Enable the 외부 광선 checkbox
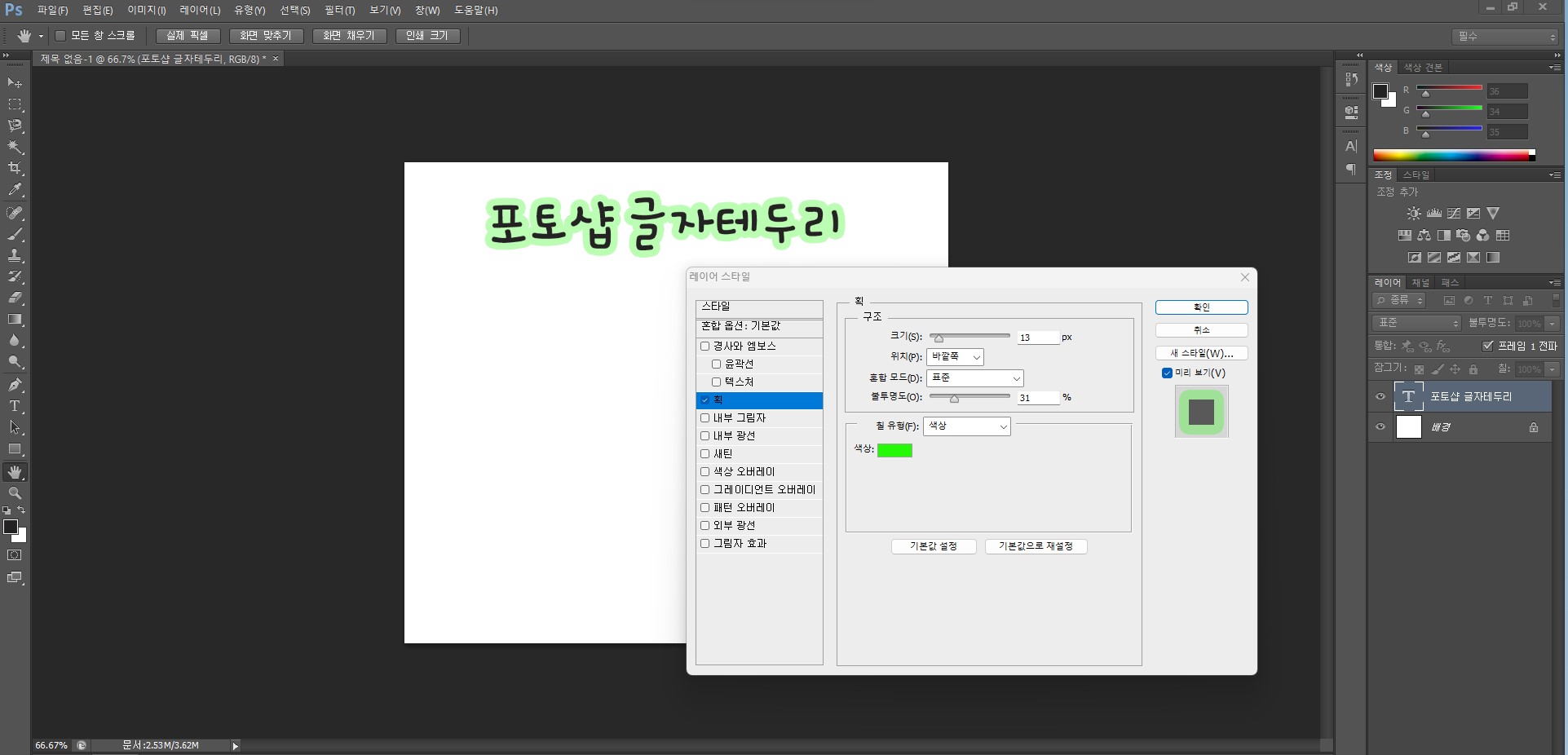This screenshot has width=1568, height=755. pos(704,526)
